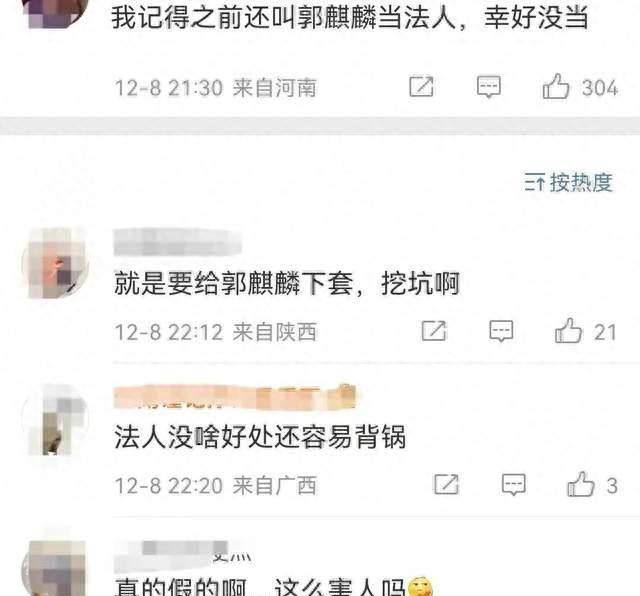Reply to the 22:12 comment from 陕西
Image resolution: width=640 pixels, height=596 pixels.
point(501,331)
